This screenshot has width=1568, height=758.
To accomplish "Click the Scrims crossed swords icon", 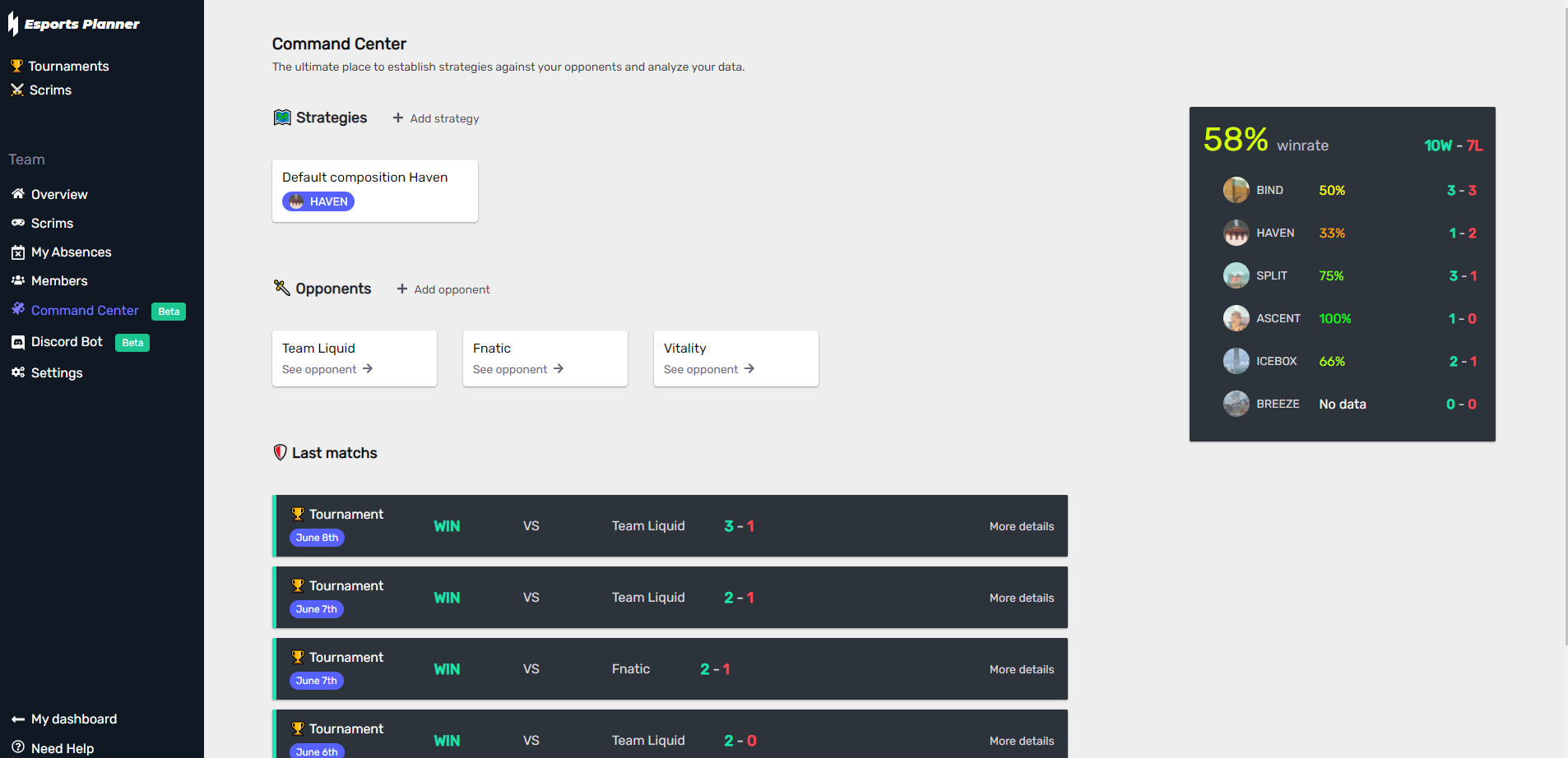I will [16, 90].
